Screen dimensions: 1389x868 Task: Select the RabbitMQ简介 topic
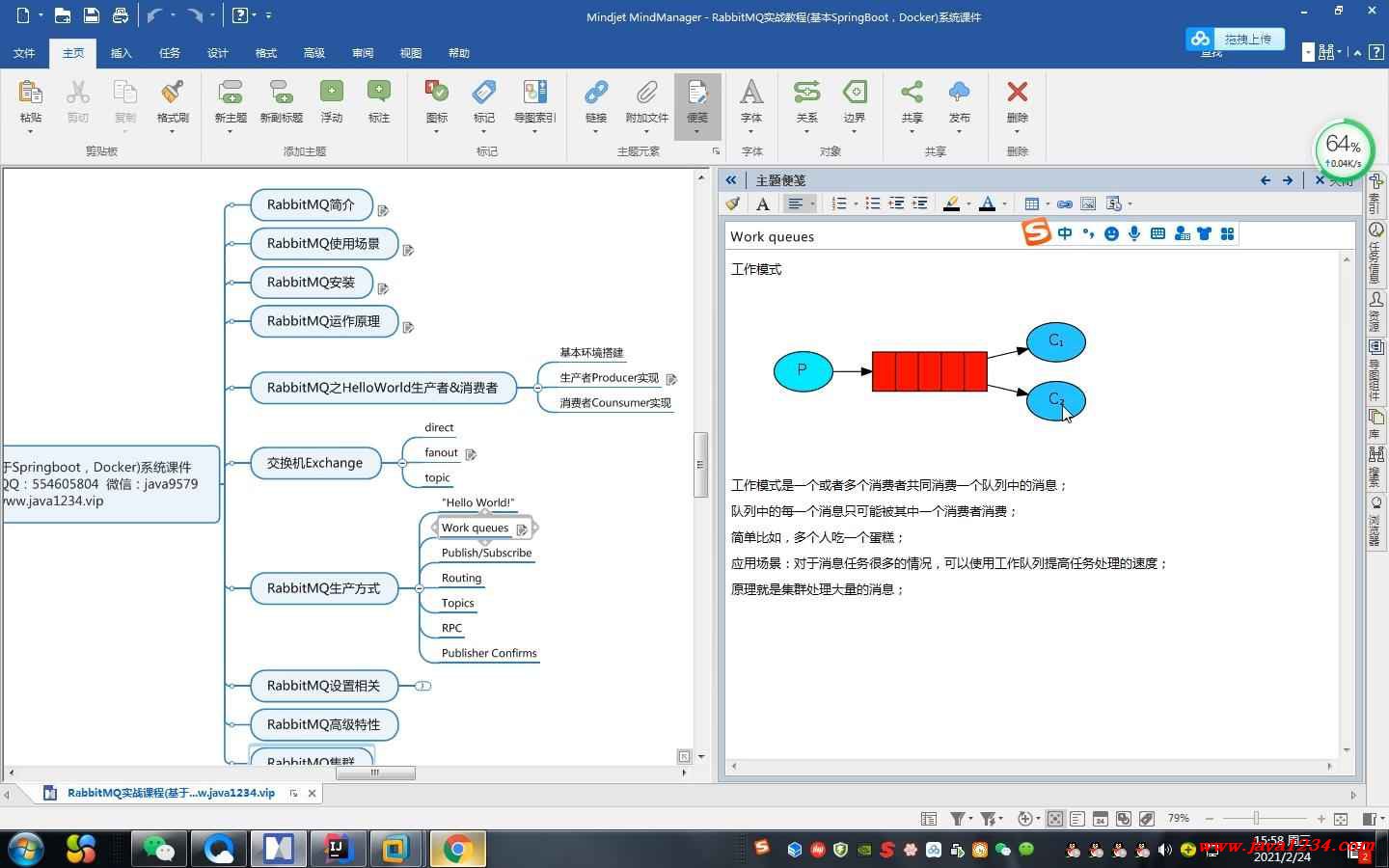pos(312,204)
